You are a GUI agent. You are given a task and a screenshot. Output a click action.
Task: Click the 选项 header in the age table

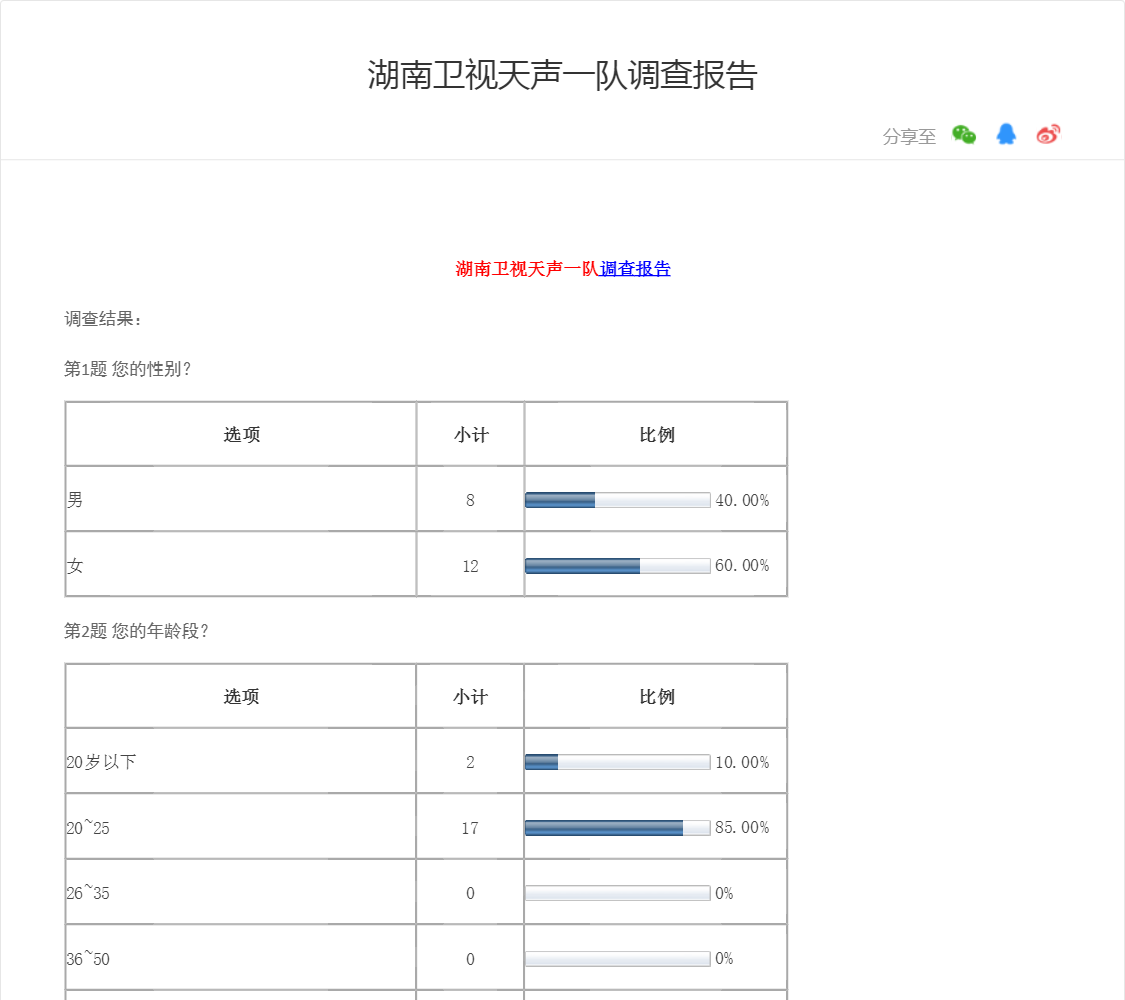[x=241, y=697]
